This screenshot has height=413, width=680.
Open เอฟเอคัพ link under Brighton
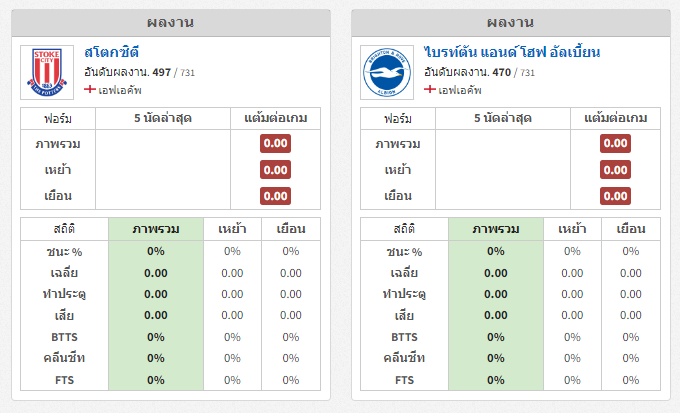(459, 90)
